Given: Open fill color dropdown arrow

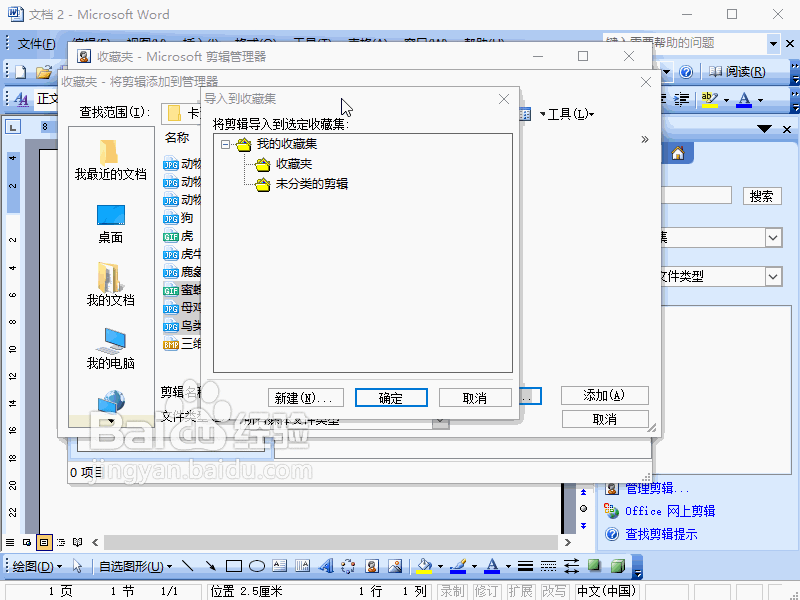Looking at the screenshot, I should [x=440, y=566].
